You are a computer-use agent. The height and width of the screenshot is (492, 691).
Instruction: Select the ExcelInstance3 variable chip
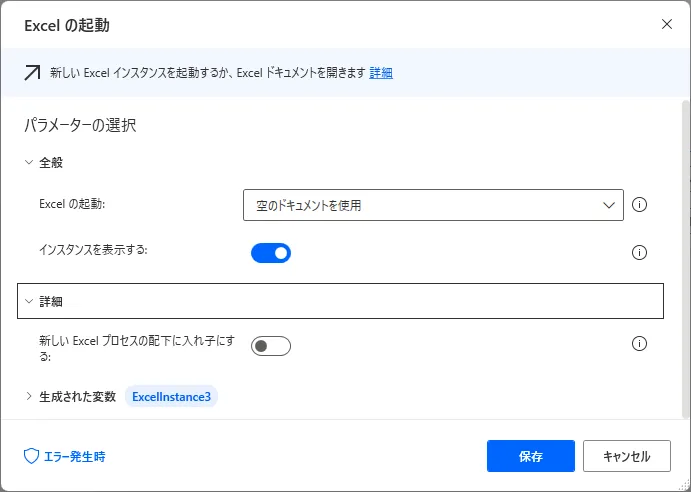171,397
